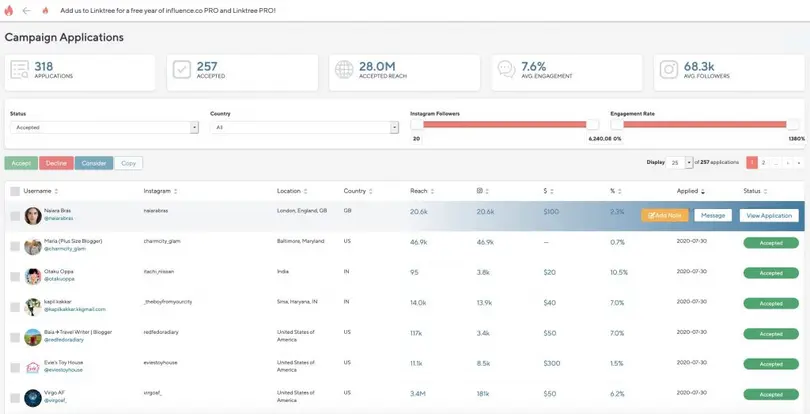Check the box for Otaku Oppa row
Screen dimensions: 810x414
(15, 276)
